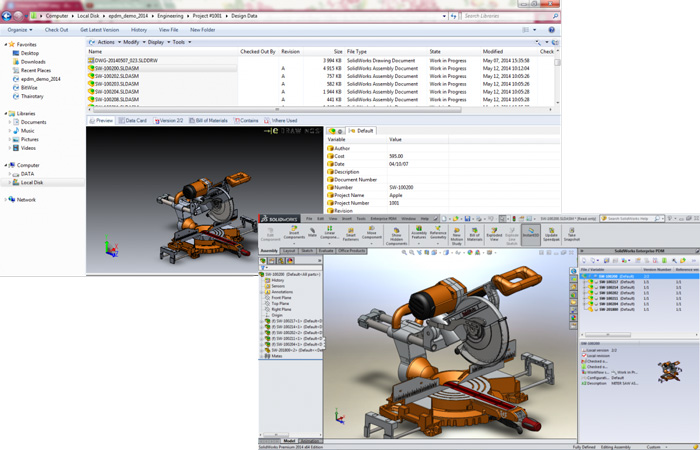Expand SW-100217 in PDM task pane
Viewport: 700px width, 450px height.
tap(586, 282)
